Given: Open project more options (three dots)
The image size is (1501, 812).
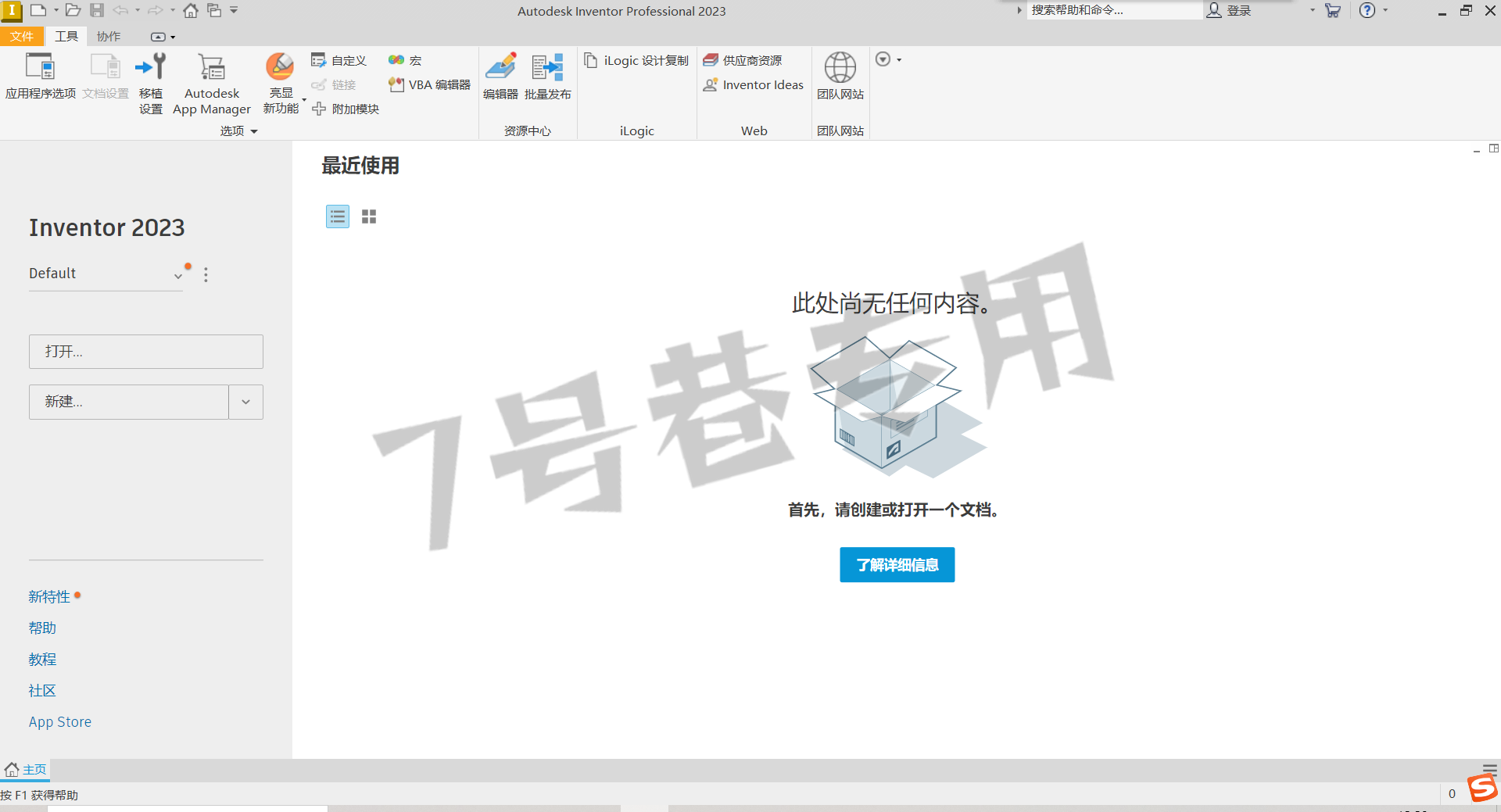Looking at the screenshot, I should (x=206, y=275).
